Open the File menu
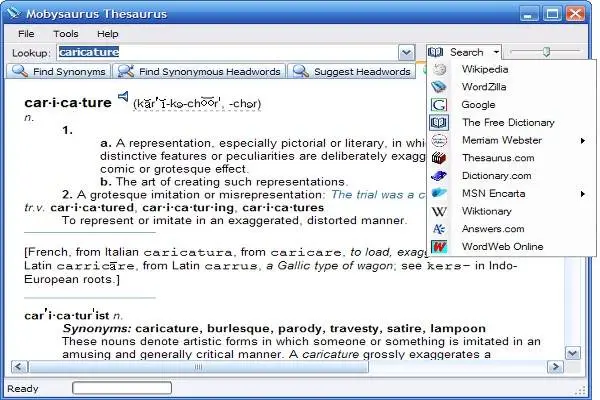The height and width of the screenshot is (400, 600). point(26,34)
